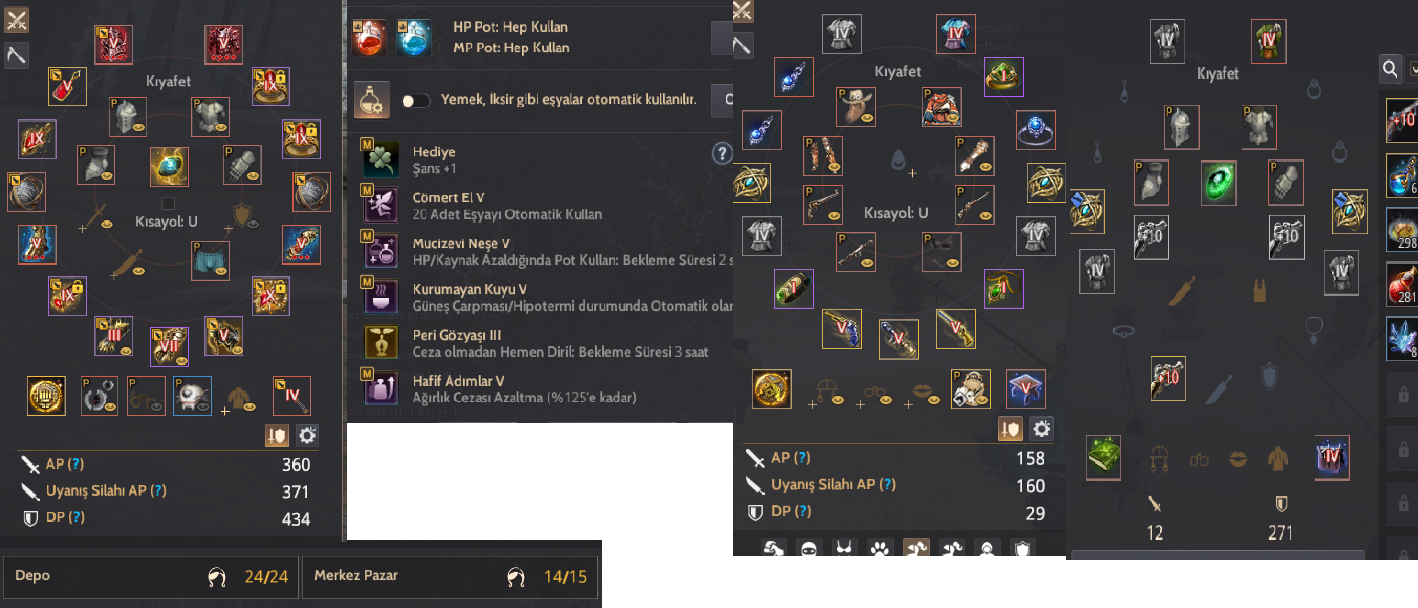Open the help question mark beside Hediye
Image resolution: width=1418 pixels, height=608 pixels.
[x=722, y=153]
